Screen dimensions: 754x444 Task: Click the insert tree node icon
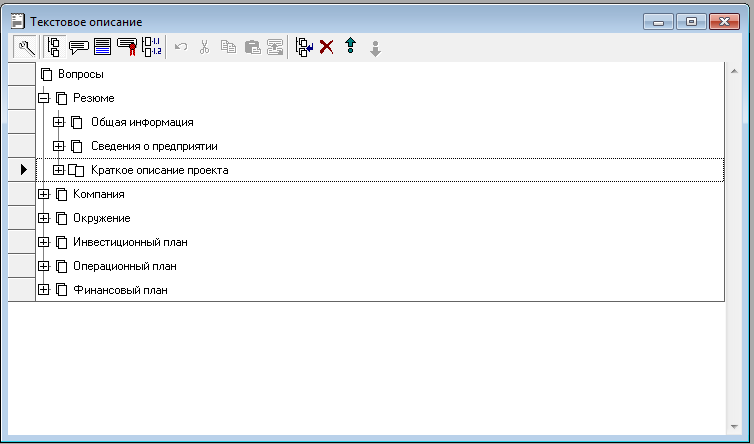point(304,47)
